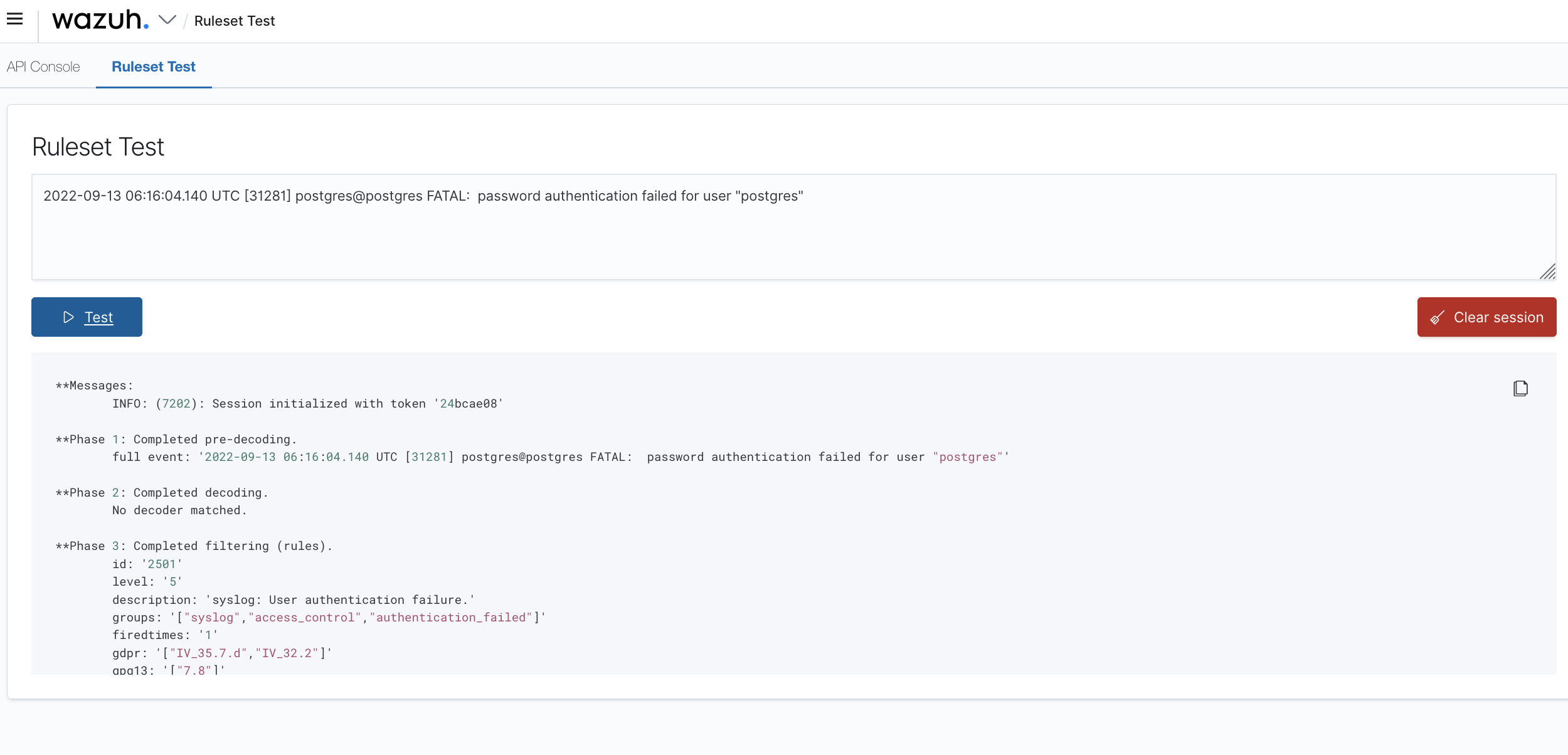
Task: Click Clear session to reset the session
Action: [x=1486, y=317]
